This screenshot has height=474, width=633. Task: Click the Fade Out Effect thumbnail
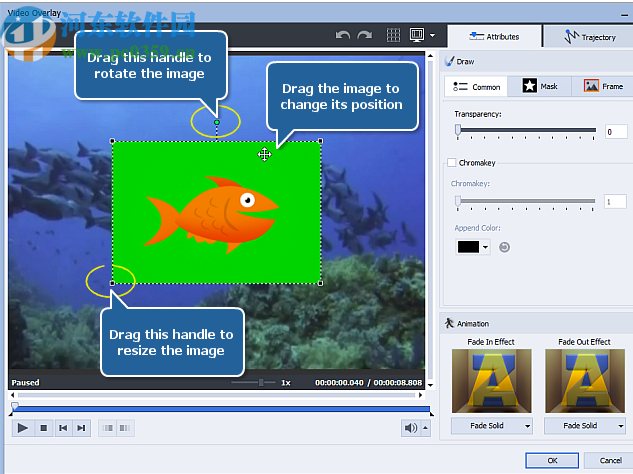[x=585, y=381]
